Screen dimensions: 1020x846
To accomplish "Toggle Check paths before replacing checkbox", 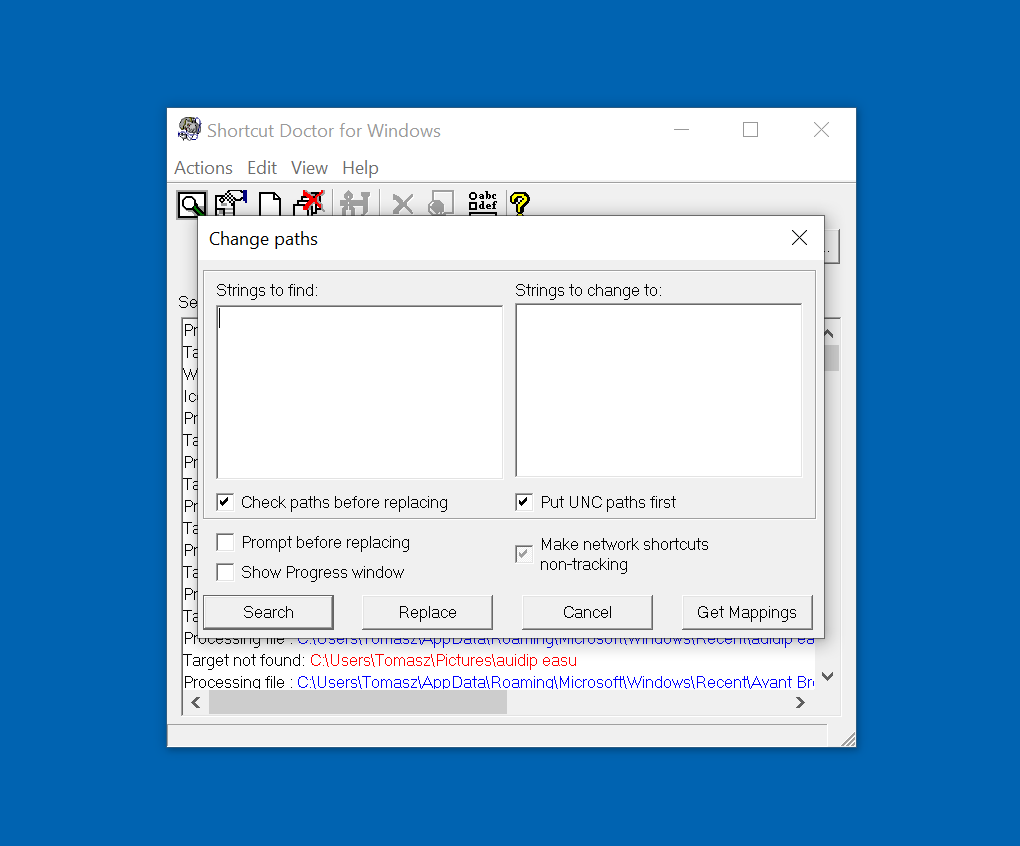I will tap(225, 502).
